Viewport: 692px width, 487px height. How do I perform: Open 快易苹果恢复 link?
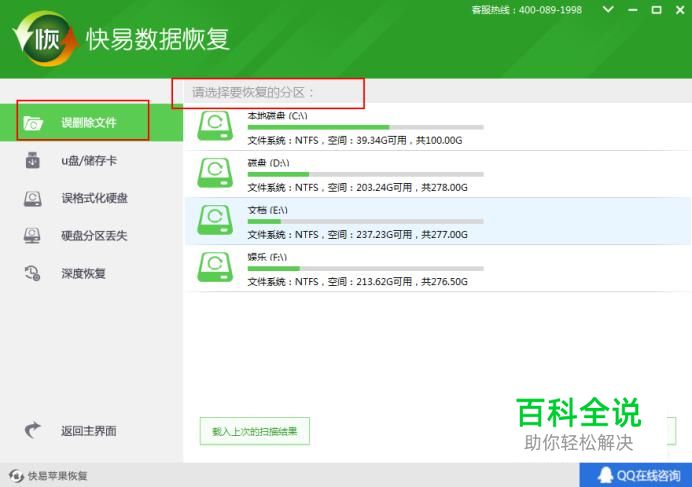(57, 476)
